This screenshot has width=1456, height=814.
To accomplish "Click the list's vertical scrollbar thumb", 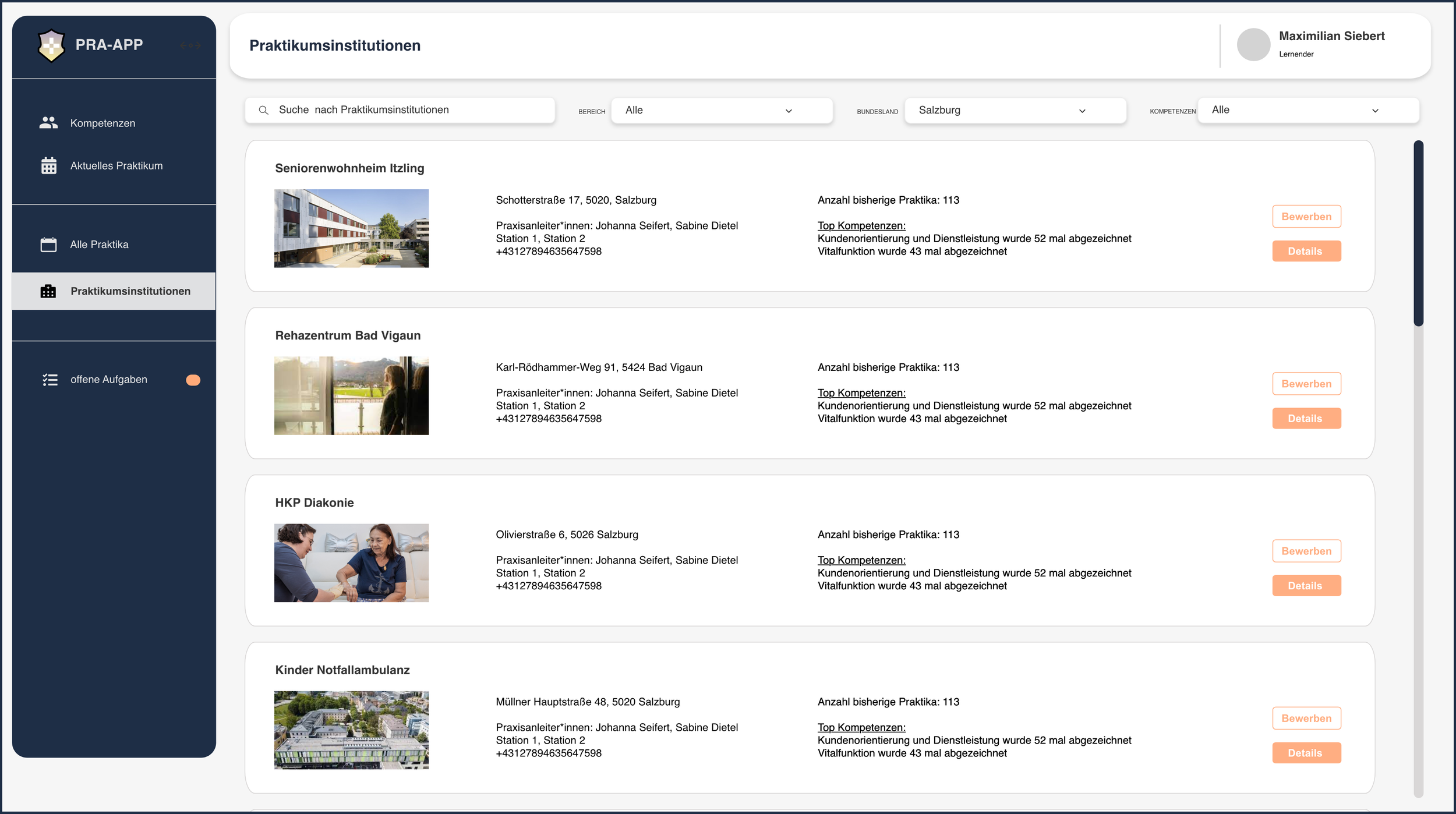I will click(x=1418, y=233).
